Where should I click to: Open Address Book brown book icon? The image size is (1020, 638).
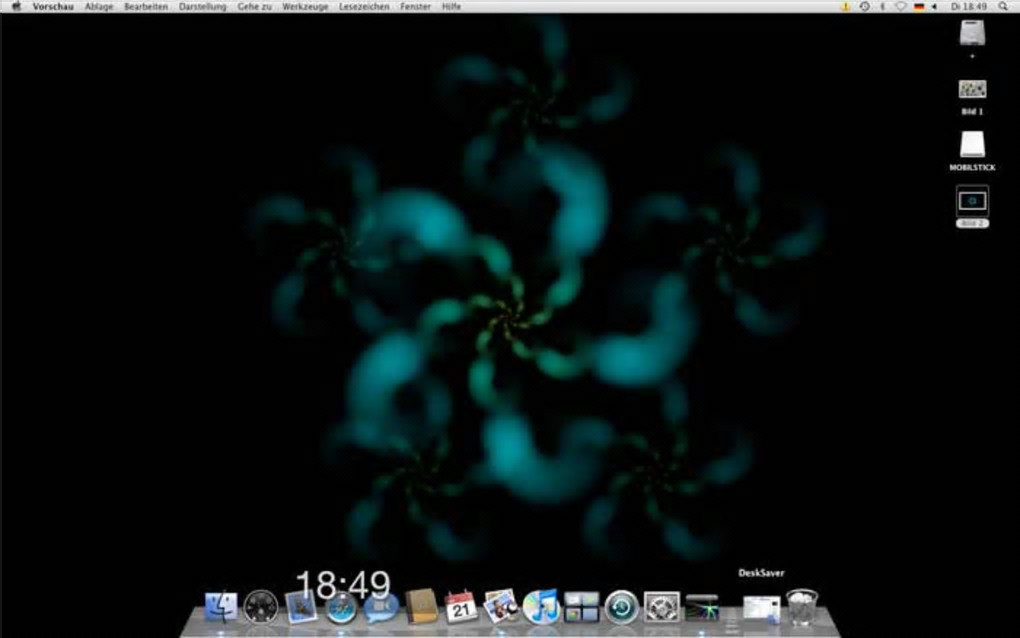(x=421, y=607)
